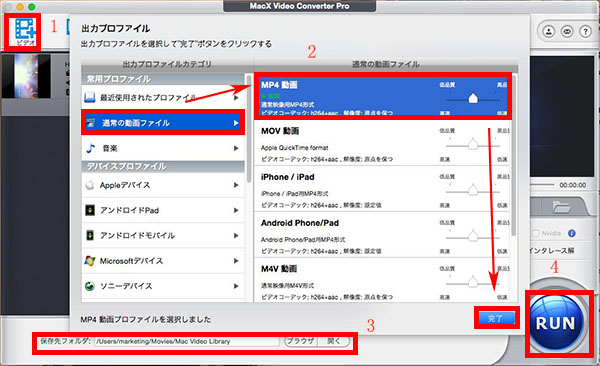The height and width of the screenshot is (366, 600).
Task: Select the MOV 動画 profile
Action: [x=382, y=143]
